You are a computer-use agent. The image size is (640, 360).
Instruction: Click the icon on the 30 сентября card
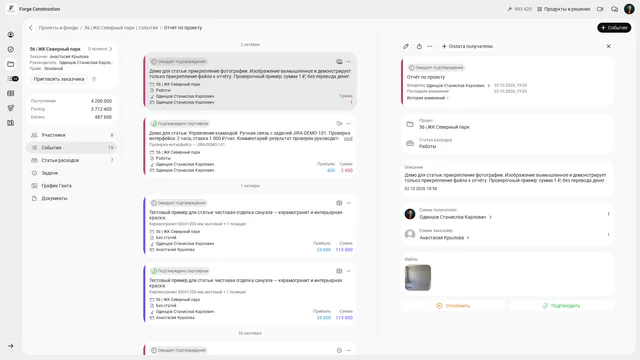coord(339,350)
